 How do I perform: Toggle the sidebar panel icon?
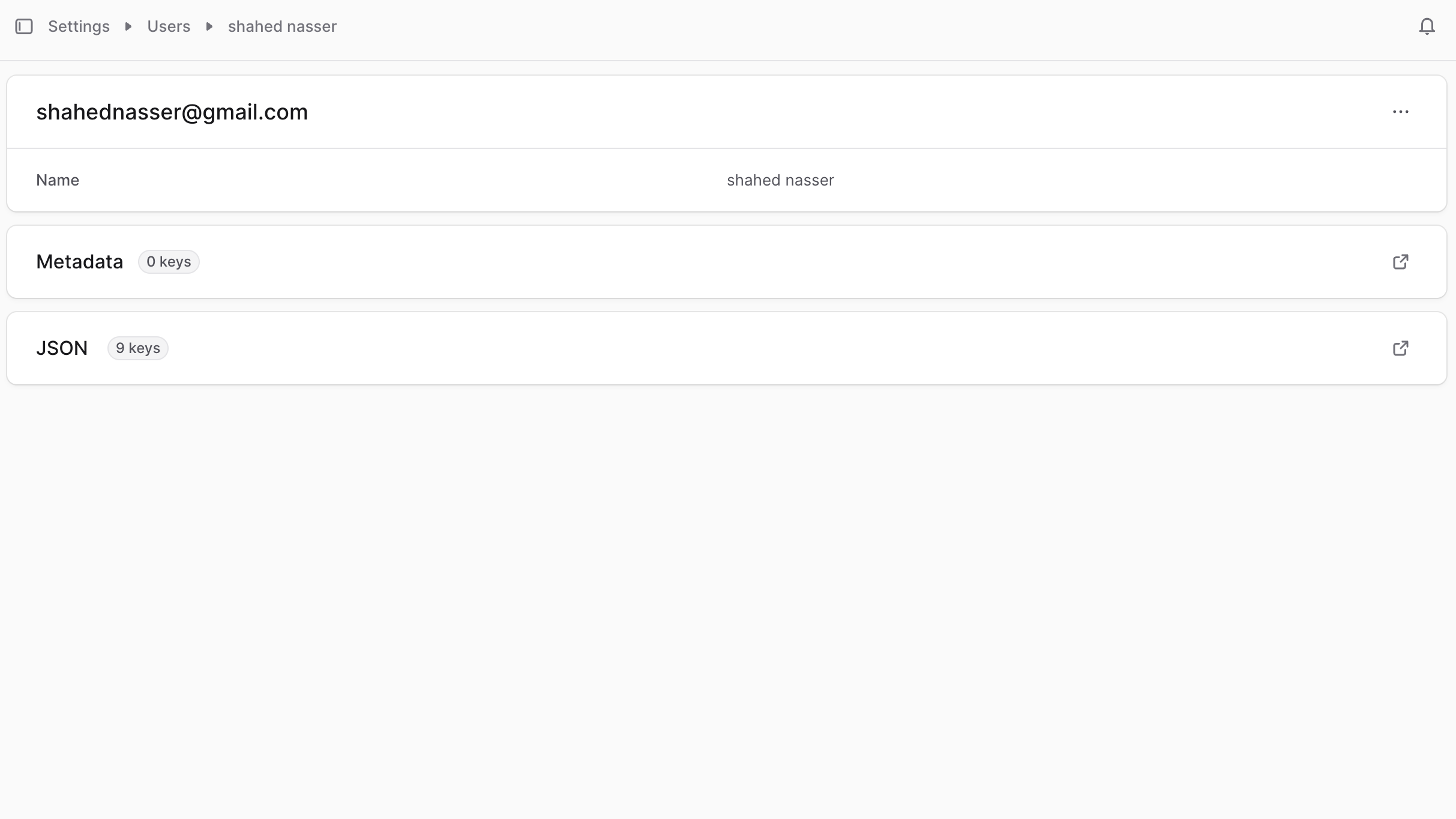(x=24, y=26)
